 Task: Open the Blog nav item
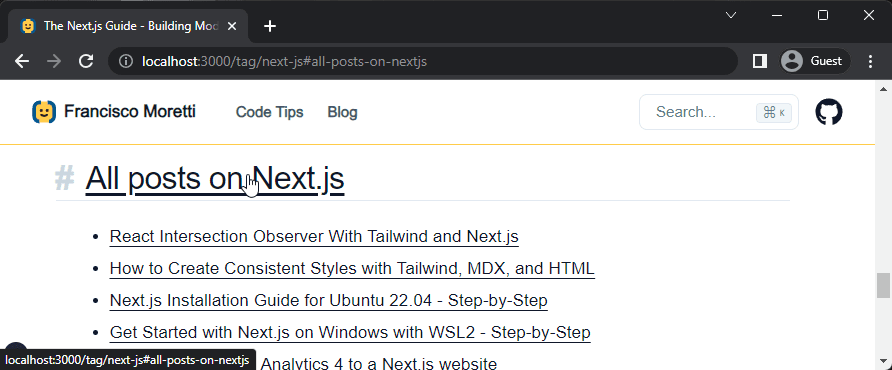coord(342,112)
